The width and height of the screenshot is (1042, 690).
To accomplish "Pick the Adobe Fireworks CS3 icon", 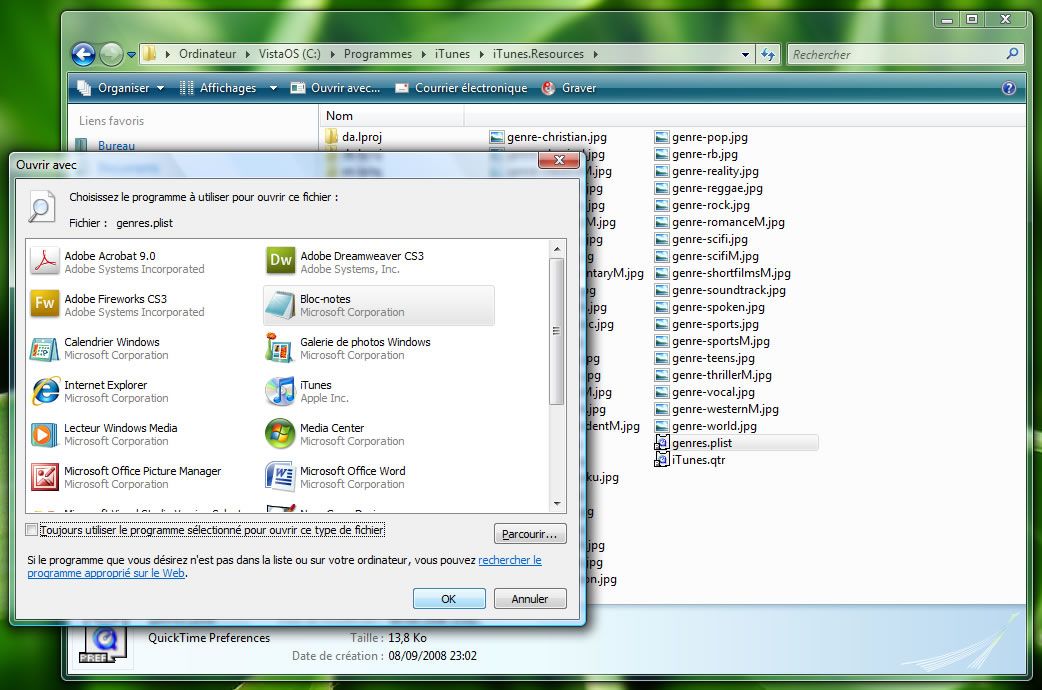I will [x=45, y=304].
